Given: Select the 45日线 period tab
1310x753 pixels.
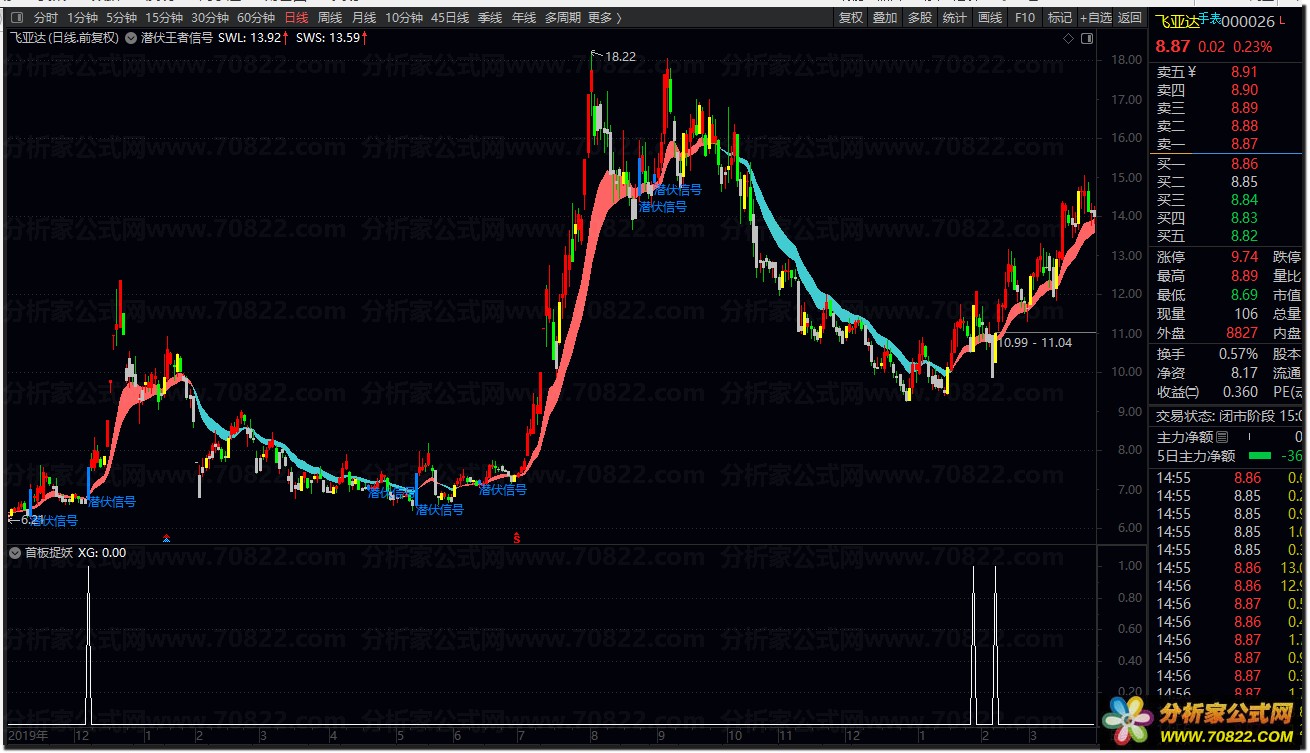Looking at the screenshot, I should click(450, 17).
